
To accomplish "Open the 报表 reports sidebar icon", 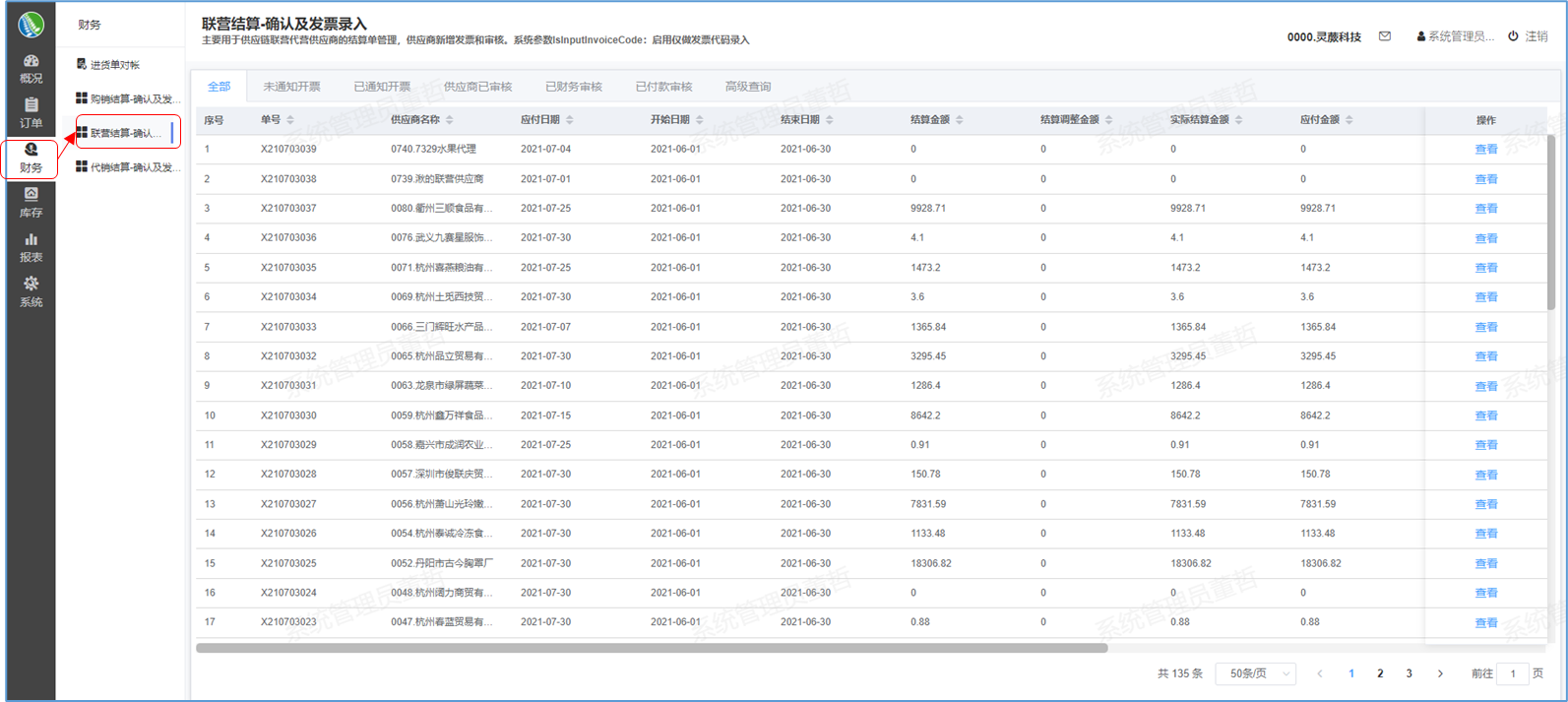I will click(x=31, y=247).
